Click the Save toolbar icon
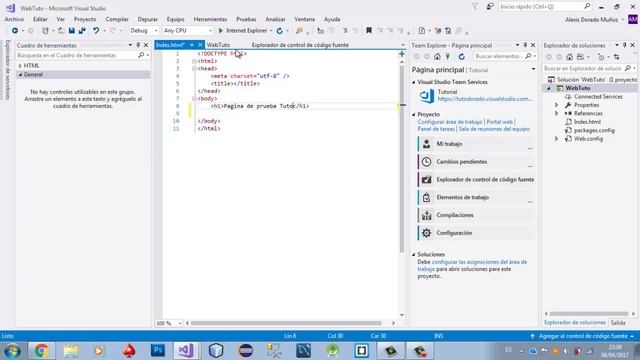640x360 pixels. pos(72,31)
